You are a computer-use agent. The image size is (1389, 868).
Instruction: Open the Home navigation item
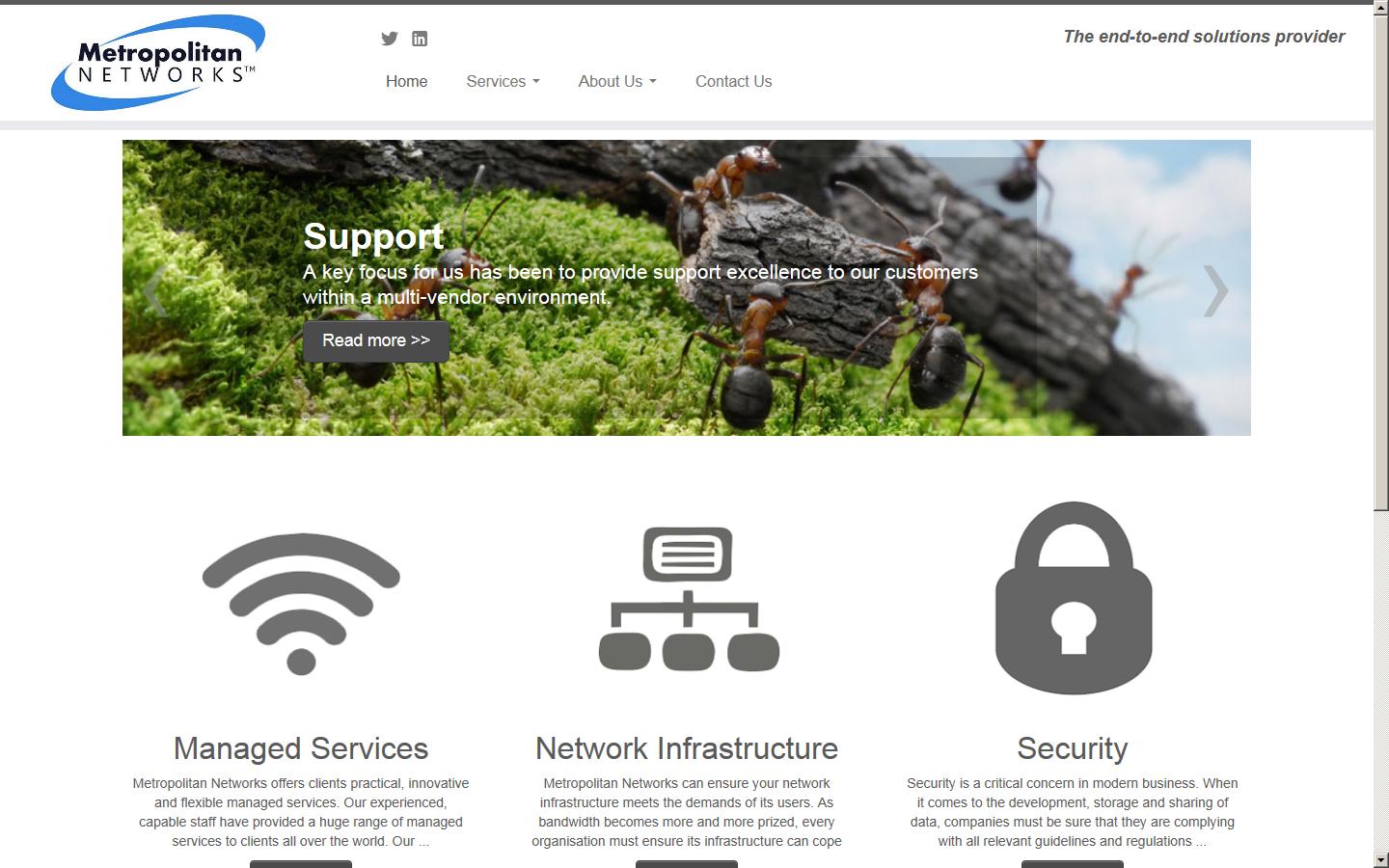406,81
